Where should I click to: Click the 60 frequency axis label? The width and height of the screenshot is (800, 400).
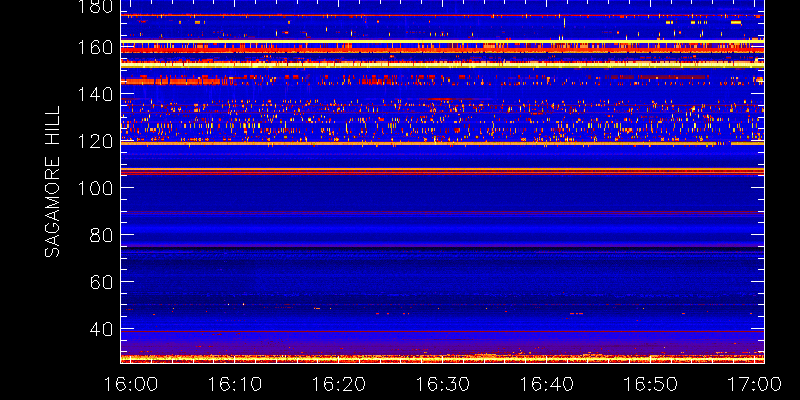[102, 282]
